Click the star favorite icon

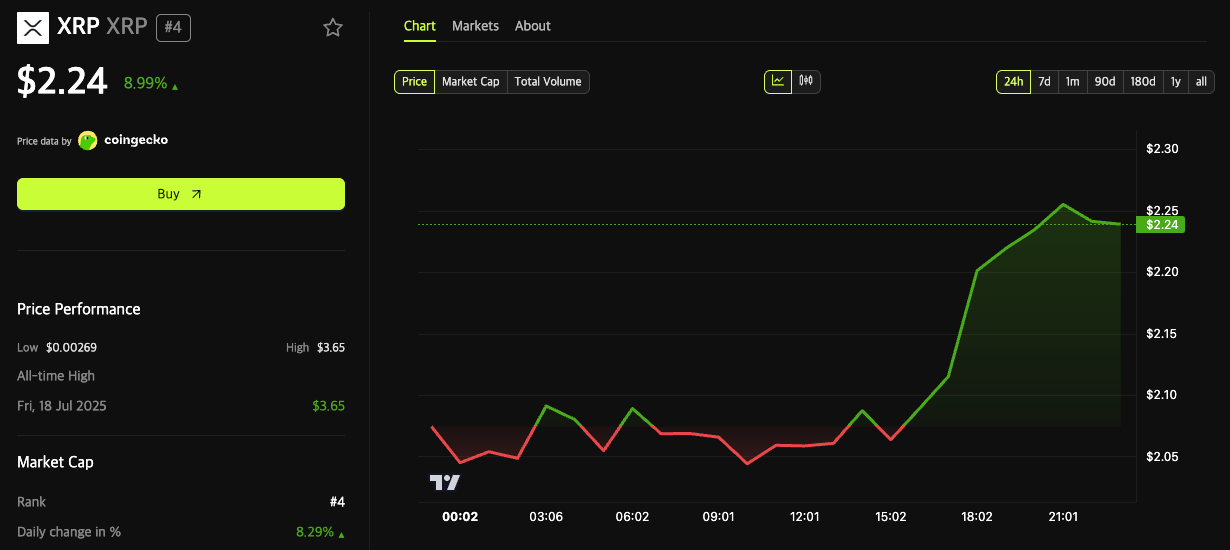(x=333, y=28)
